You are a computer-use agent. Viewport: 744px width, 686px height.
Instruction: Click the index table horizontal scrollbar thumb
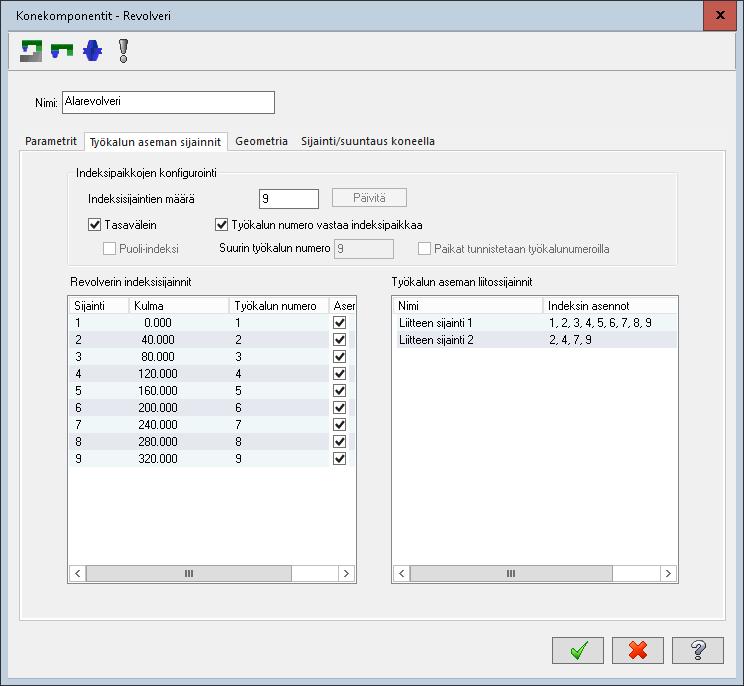pyautogui.click(x=189, y=573)
